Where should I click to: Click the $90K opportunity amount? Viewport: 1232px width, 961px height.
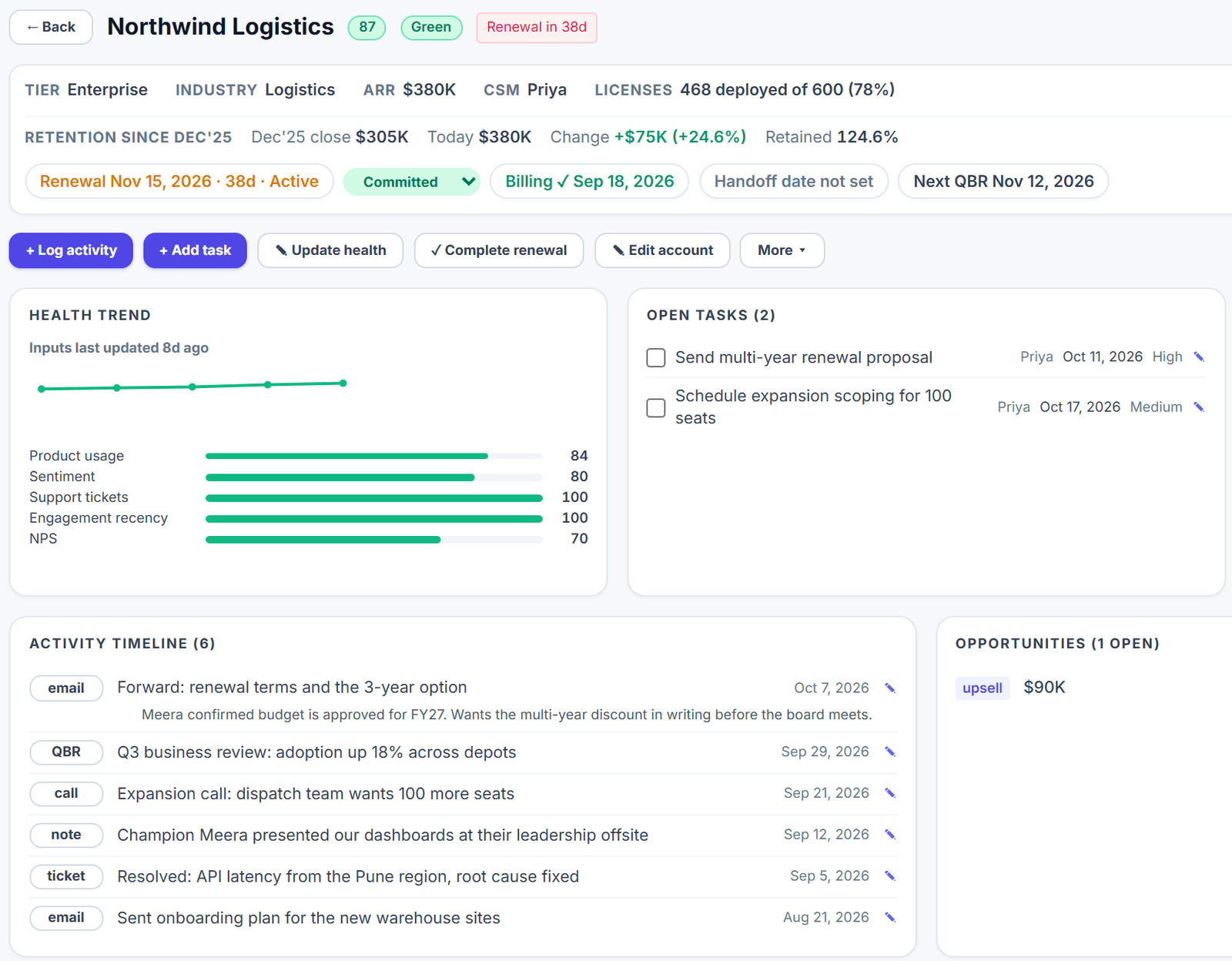click(1044, 687)
